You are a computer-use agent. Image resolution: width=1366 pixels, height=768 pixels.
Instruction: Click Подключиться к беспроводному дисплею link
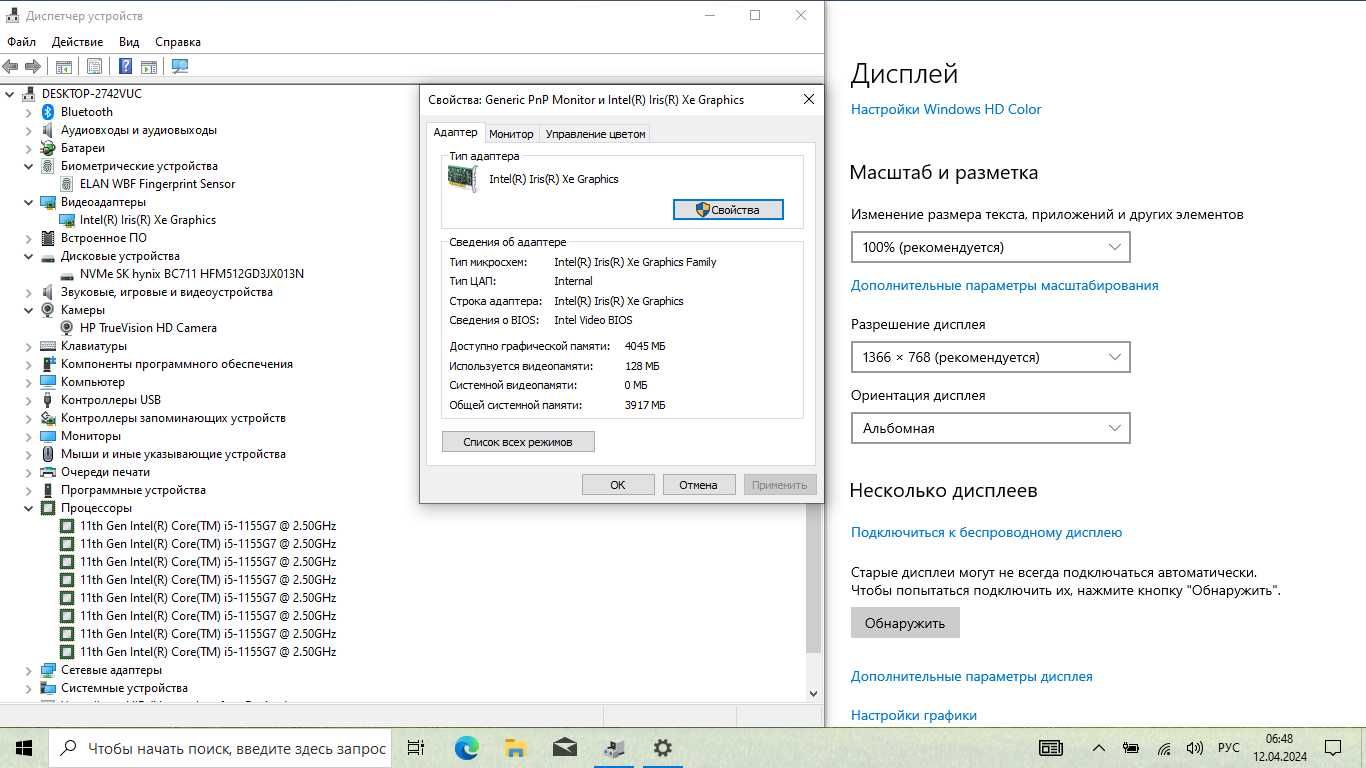coord(986,532)
